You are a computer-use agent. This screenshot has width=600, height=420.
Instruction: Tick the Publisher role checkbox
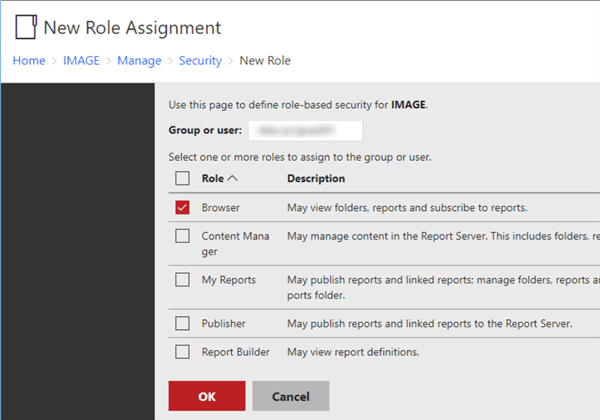coord(182,323)
